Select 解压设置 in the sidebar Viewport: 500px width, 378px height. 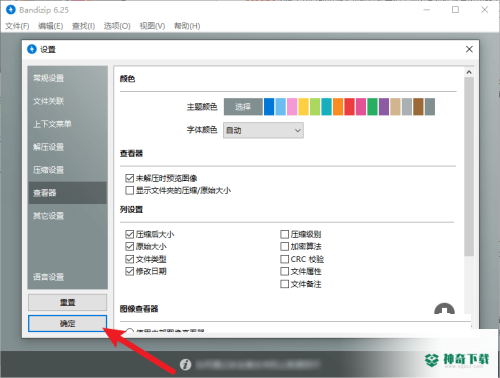coord(68,147)
